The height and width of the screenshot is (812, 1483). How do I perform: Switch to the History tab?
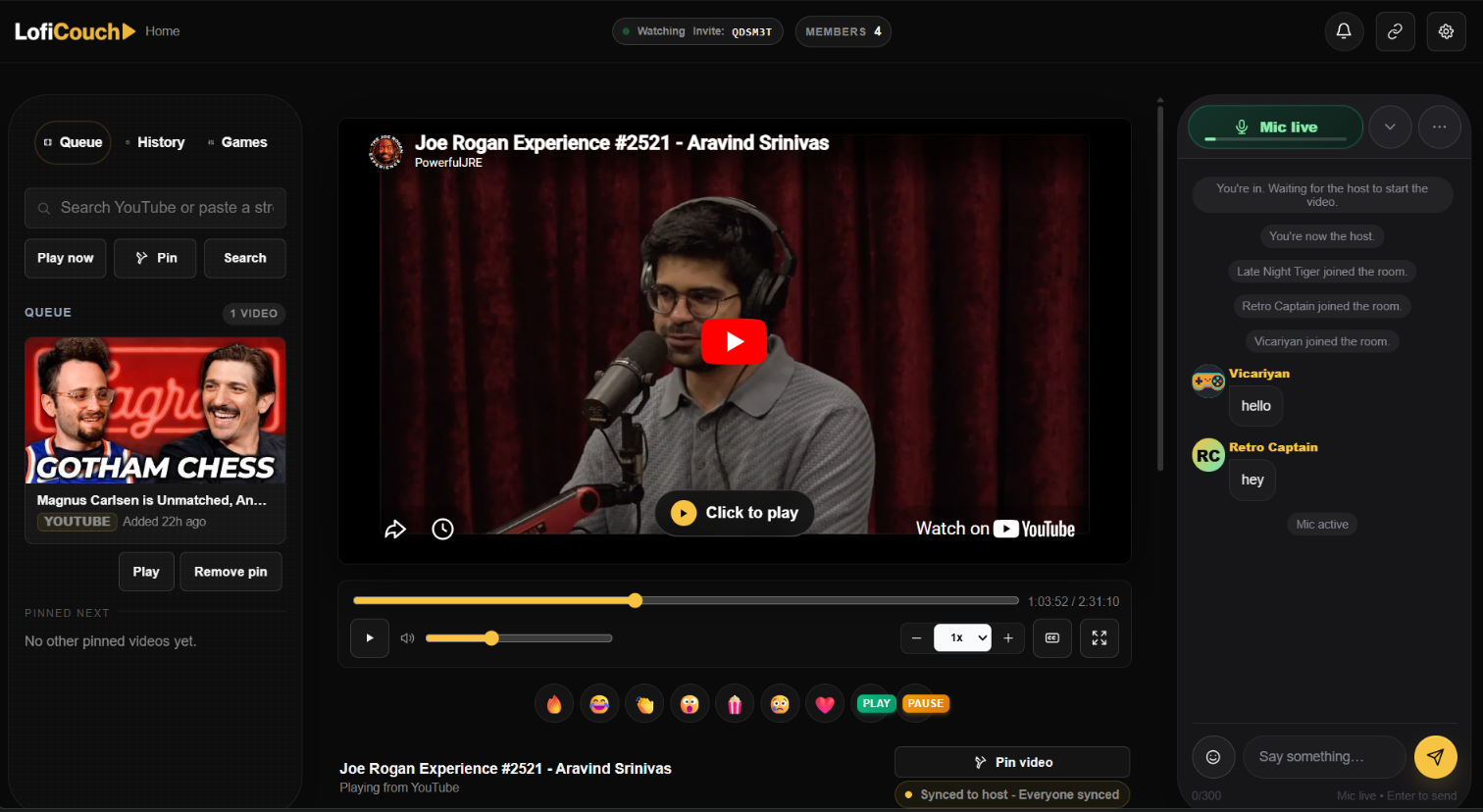[x=155, y=142]
